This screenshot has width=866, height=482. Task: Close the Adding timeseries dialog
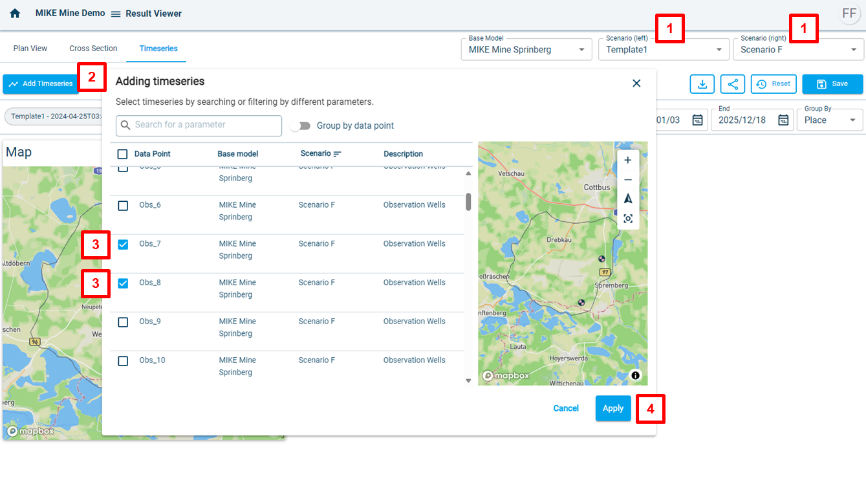(636, 83)
